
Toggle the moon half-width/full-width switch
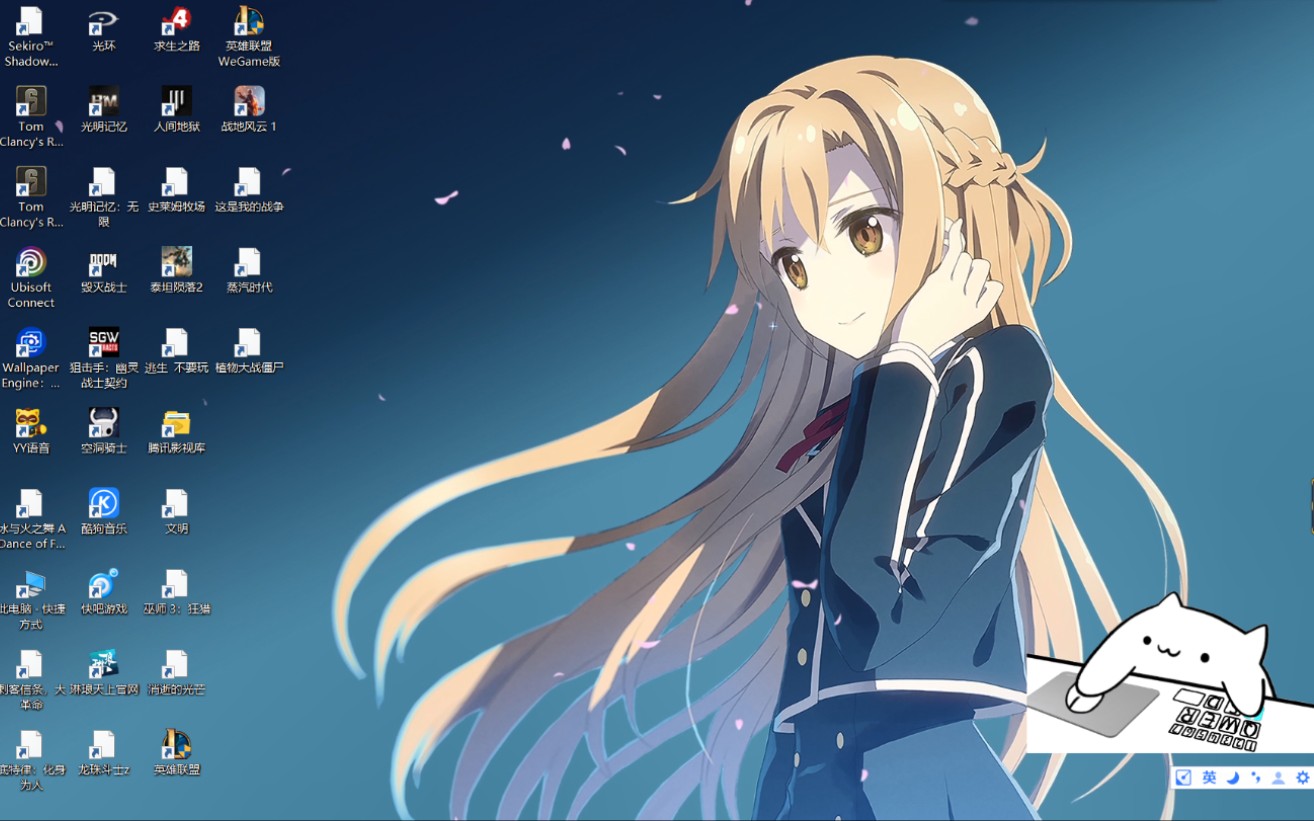pos(1233,777)
